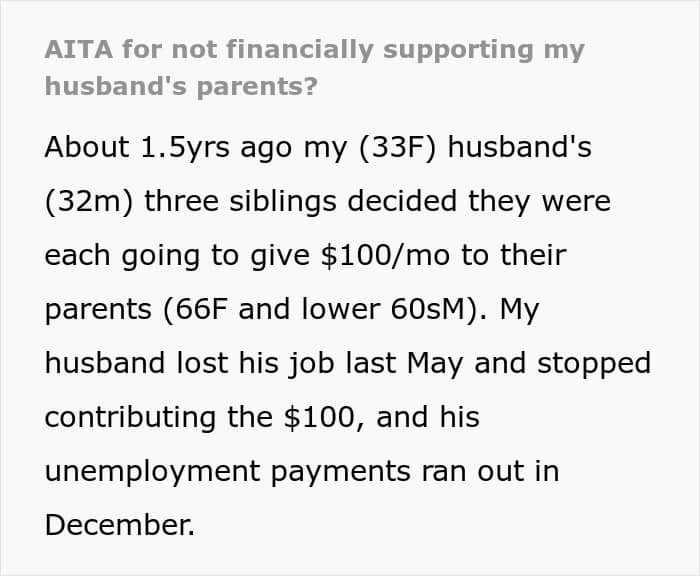Click "husband's parents?" in the title
This screenshot has width=700, height=576.
point(181,86)
